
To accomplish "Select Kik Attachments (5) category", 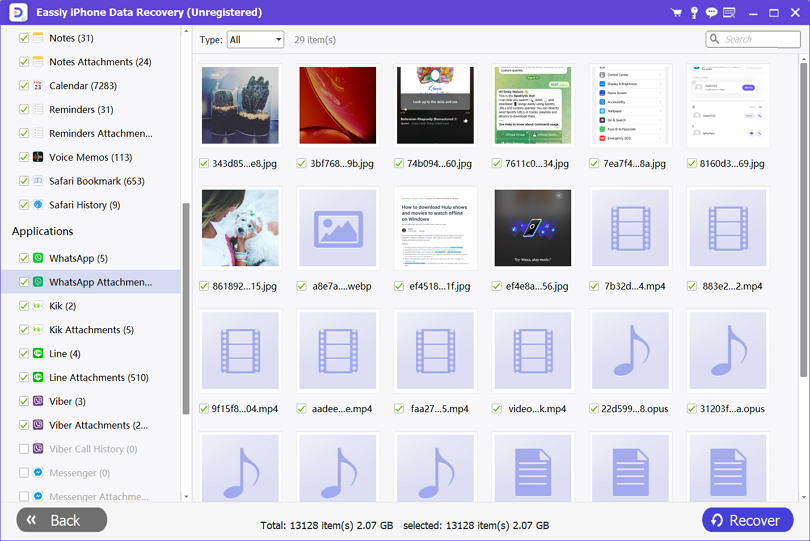I will (x=91, y=330).
